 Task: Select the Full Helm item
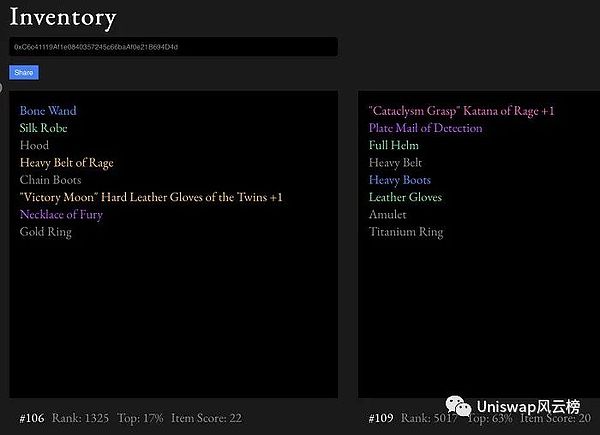pos(394,146)
